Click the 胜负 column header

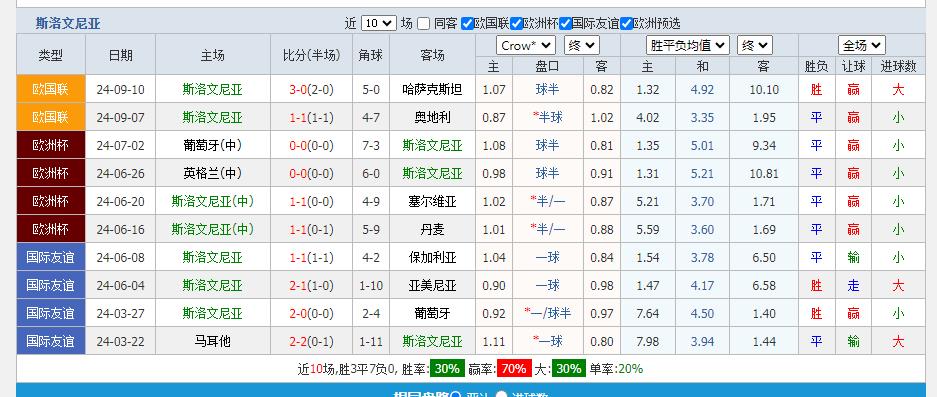click(x=816, y=66)
